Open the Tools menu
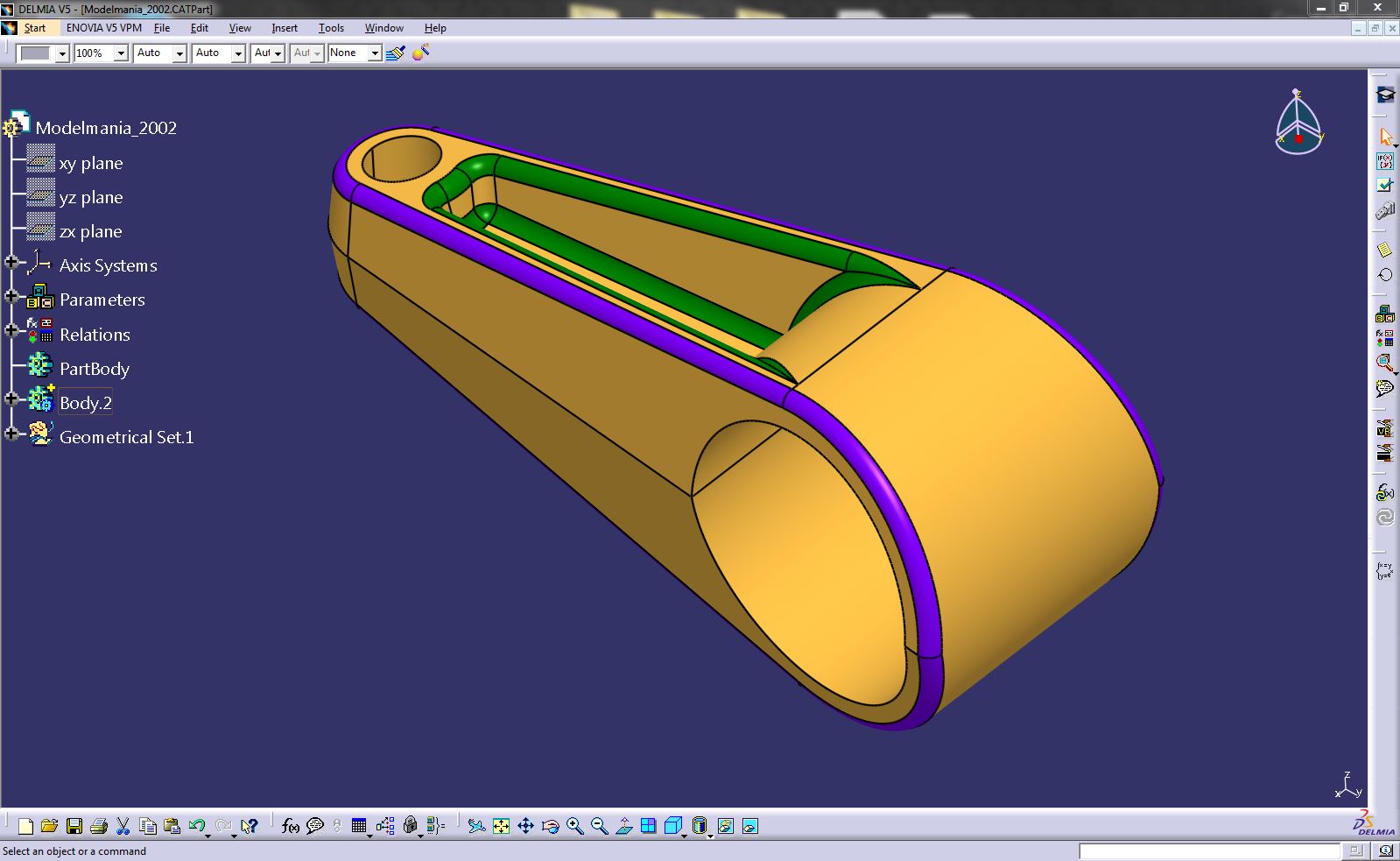1400x861 pixels. tap(331, 28)
